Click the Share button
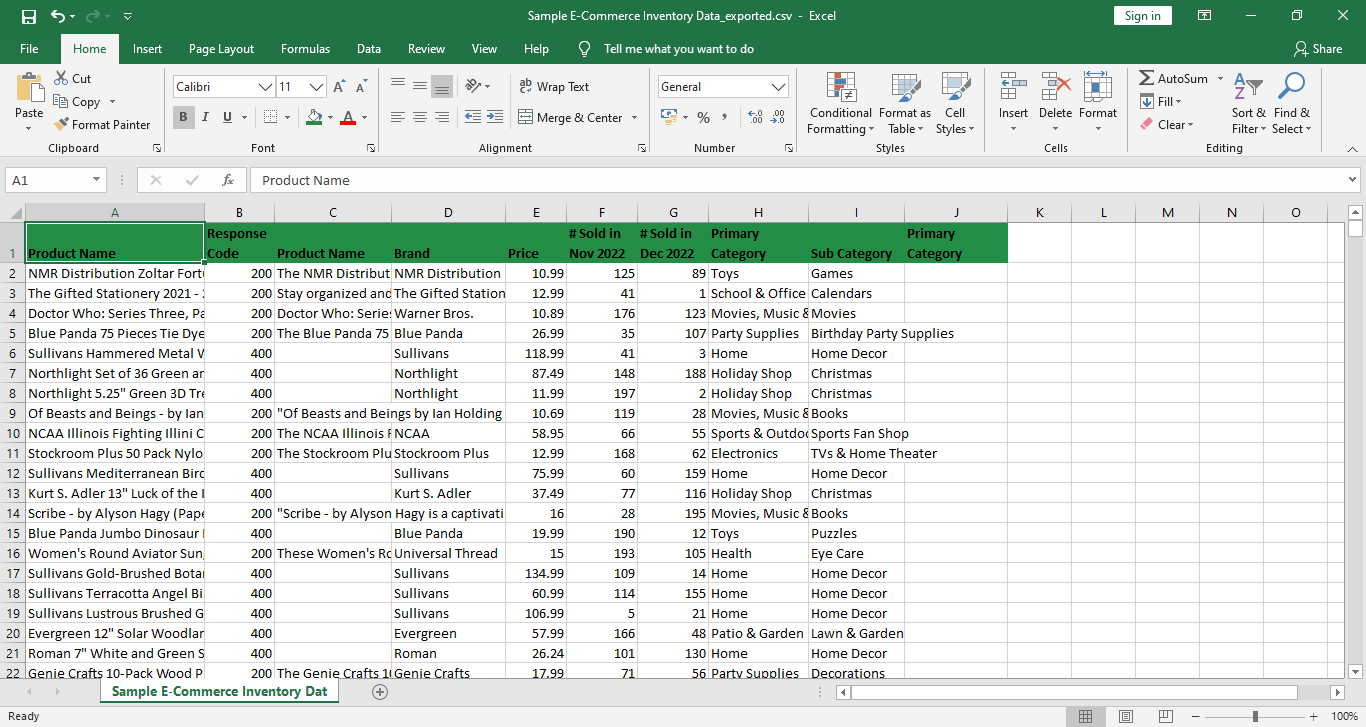Image resolution: width=1366 pixels, height=727 pixels. tap(1318, 48)
